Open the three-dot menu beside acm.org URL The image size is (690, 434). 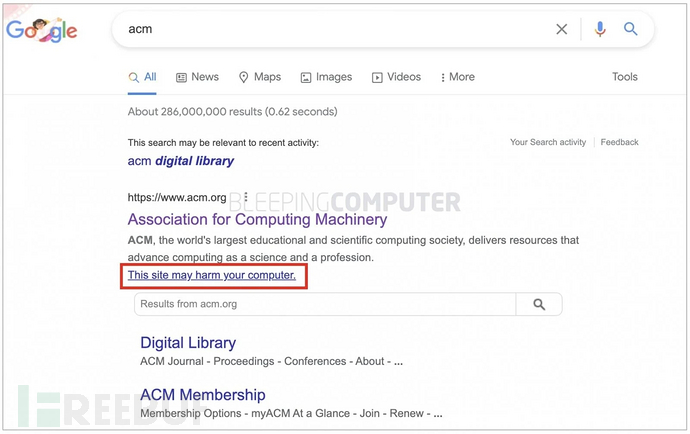pos(245,197)
